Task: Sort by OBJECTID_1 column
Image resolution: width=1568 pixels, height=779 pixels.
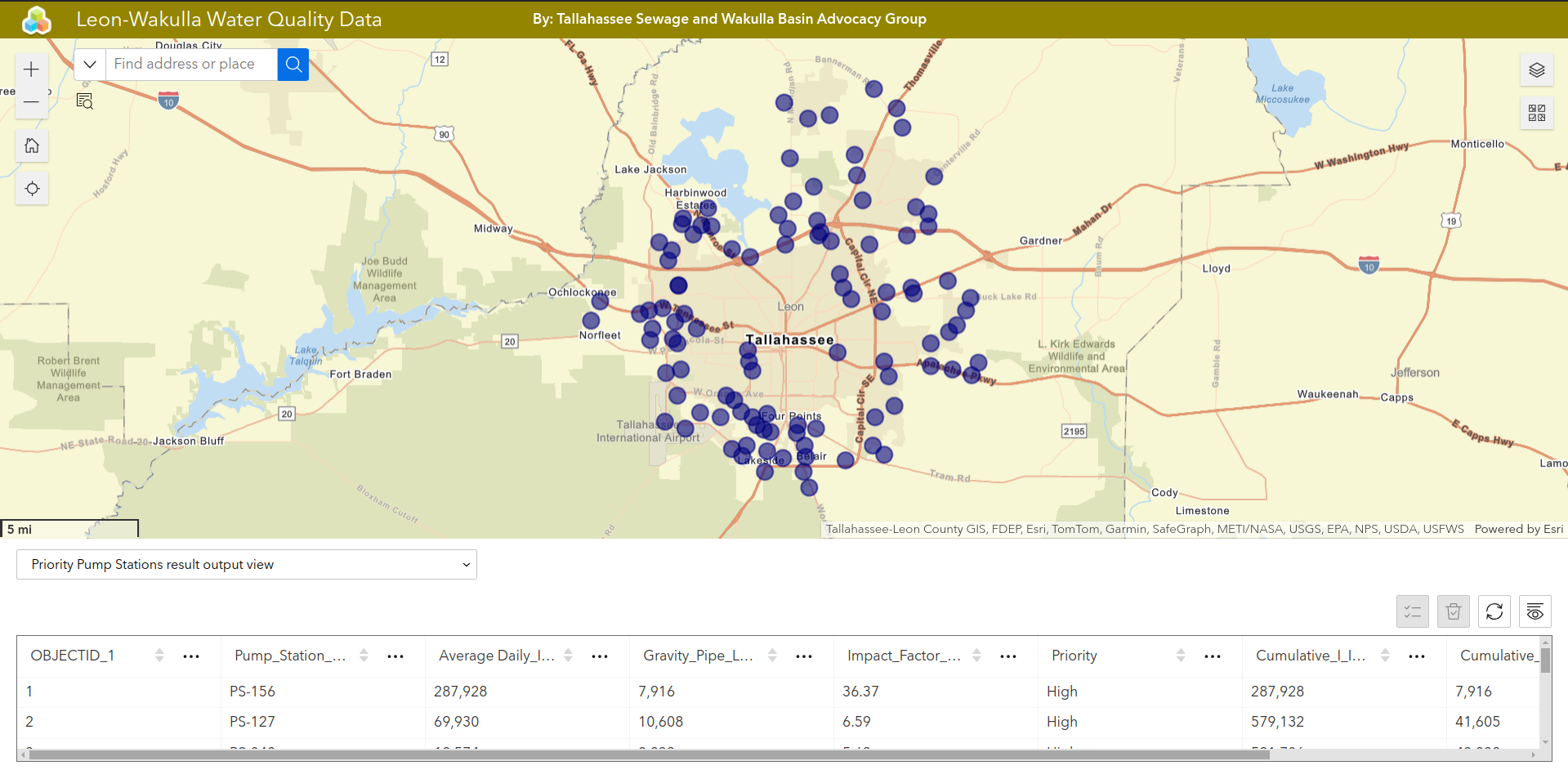Action: click(x=159, y=656)
